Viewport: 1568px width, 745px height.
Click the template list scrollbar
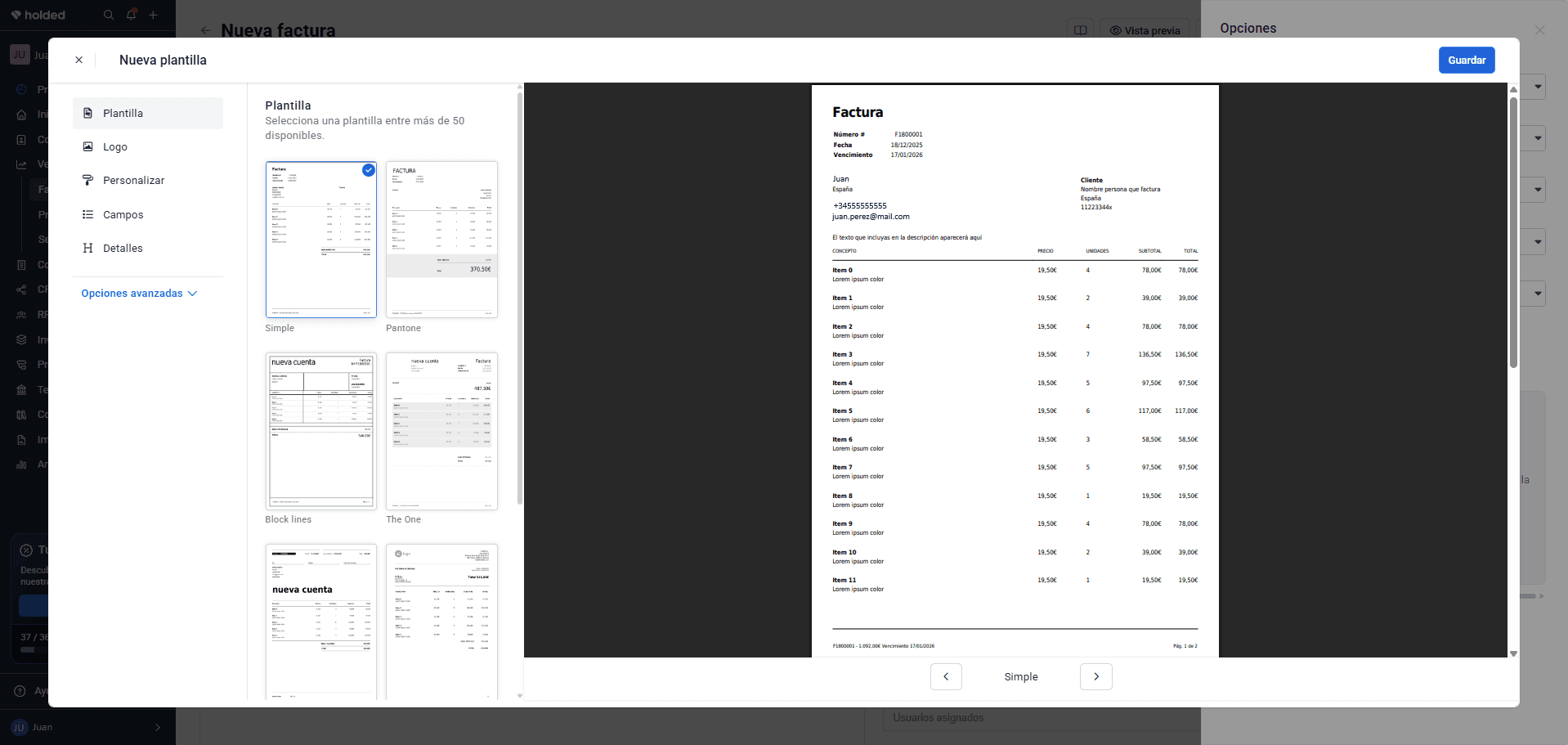tap(520, 298)
